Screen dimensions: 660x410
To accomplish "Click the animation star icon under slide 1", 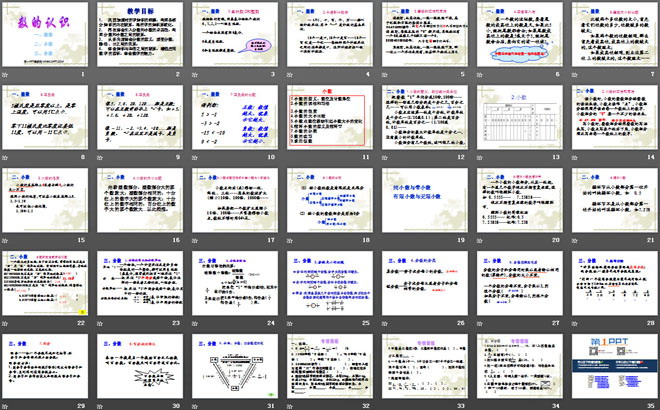I will click(5, 75).
